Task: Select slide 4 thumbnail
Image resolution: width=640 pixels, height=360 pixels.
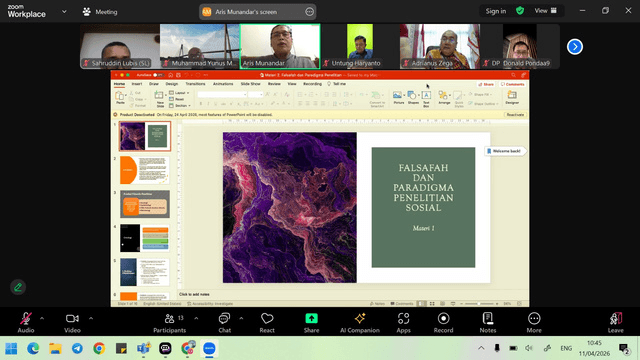Action: [144, 238]
